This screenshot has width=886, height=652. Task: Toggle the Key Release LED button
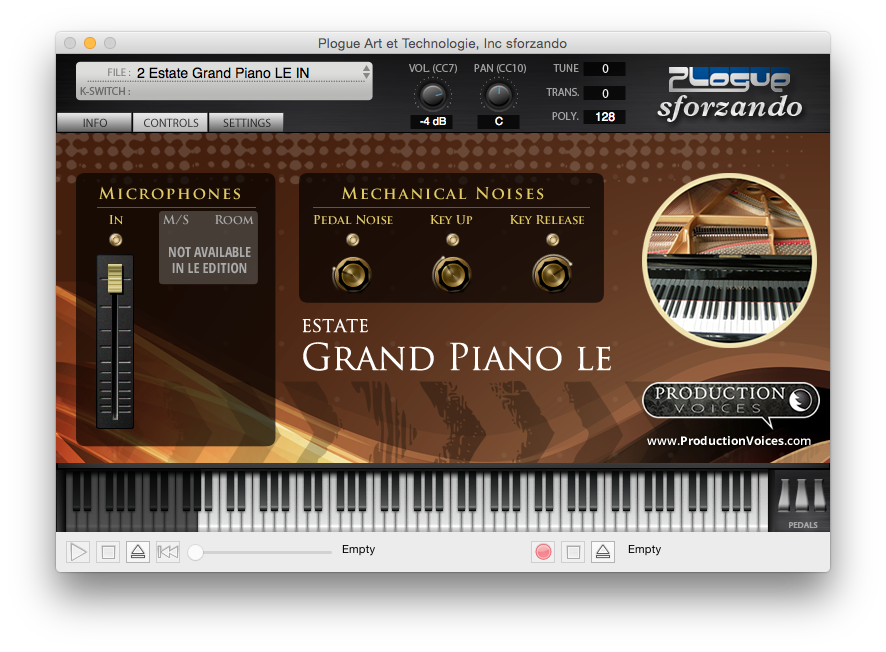[553, 240]
